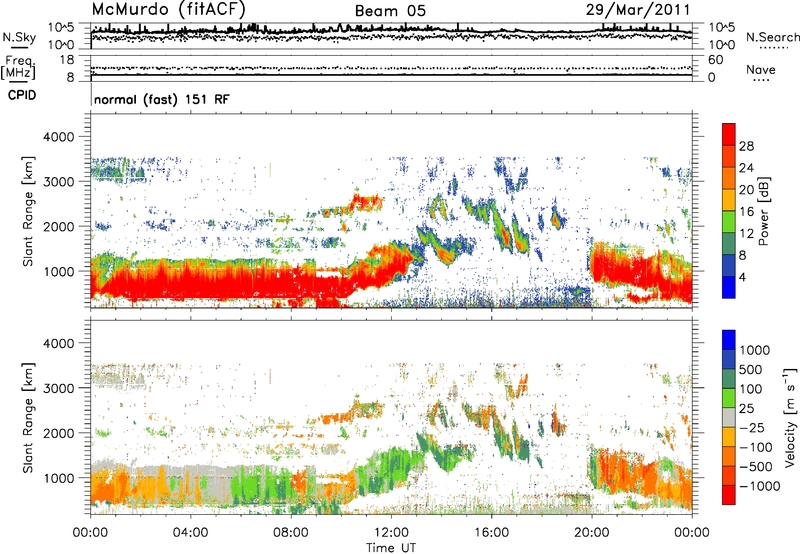The height and width of the screenshot is (554, 800).
Task: Click the Beam 05 label
Action: pos(390,11)
